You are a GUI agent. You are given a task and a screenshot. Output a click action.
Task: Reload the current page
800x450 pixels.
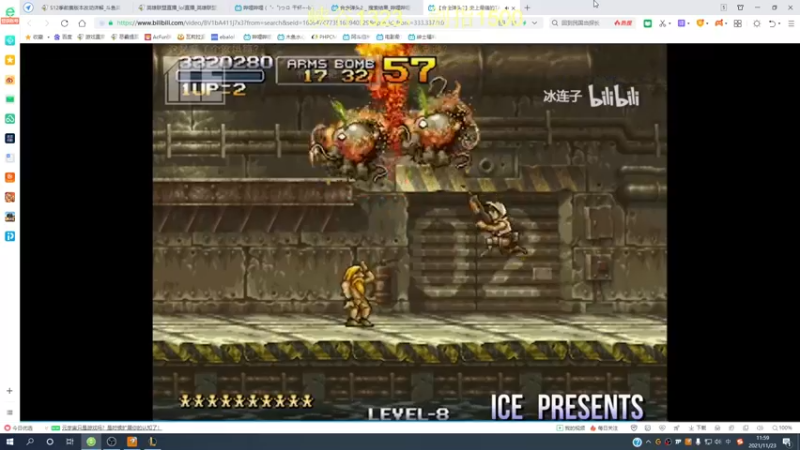(x=64, y=23)
